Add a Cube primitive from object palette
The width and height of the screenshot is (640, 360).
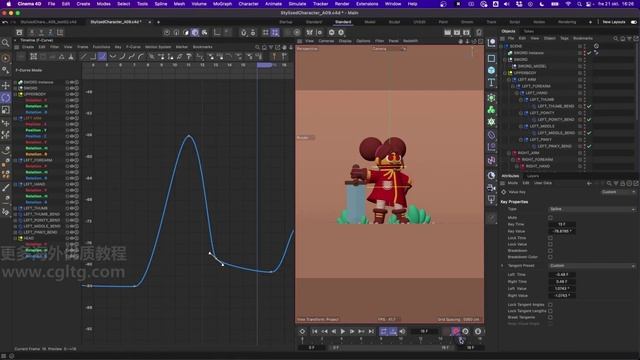pos(491,70)
